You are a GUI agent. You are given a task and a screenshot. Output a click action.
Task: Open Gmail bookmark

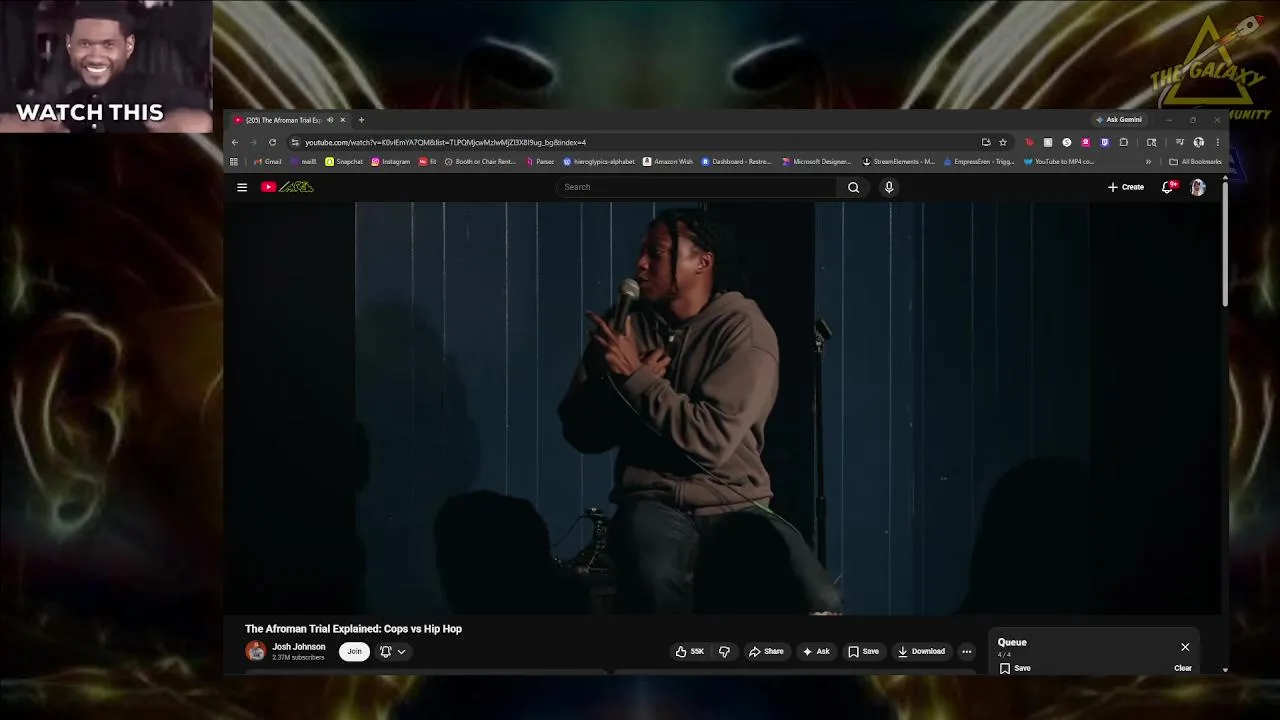268,162
